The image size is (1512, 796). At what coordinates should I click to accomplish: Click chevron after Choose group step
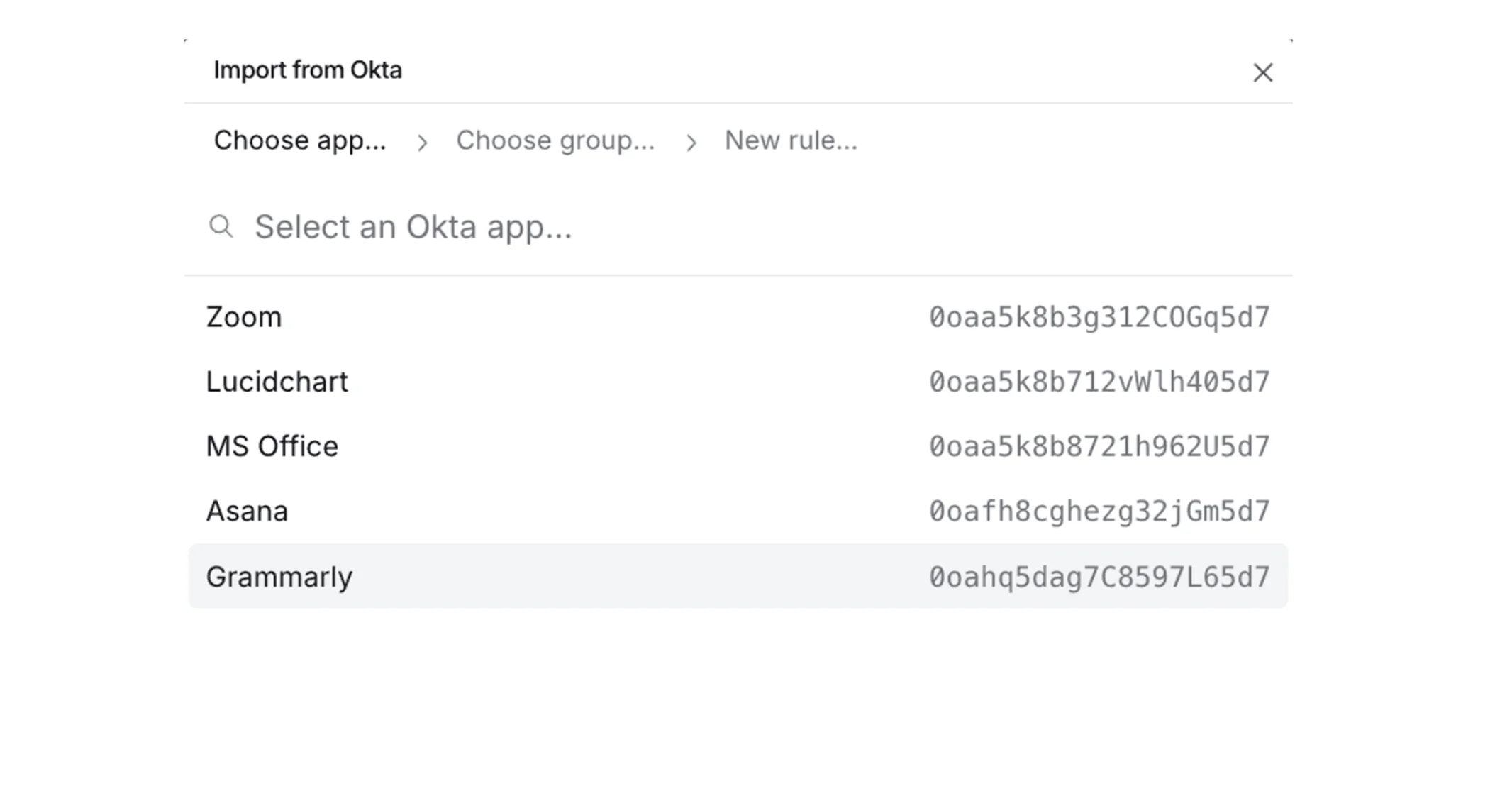(x=691, y=143)
